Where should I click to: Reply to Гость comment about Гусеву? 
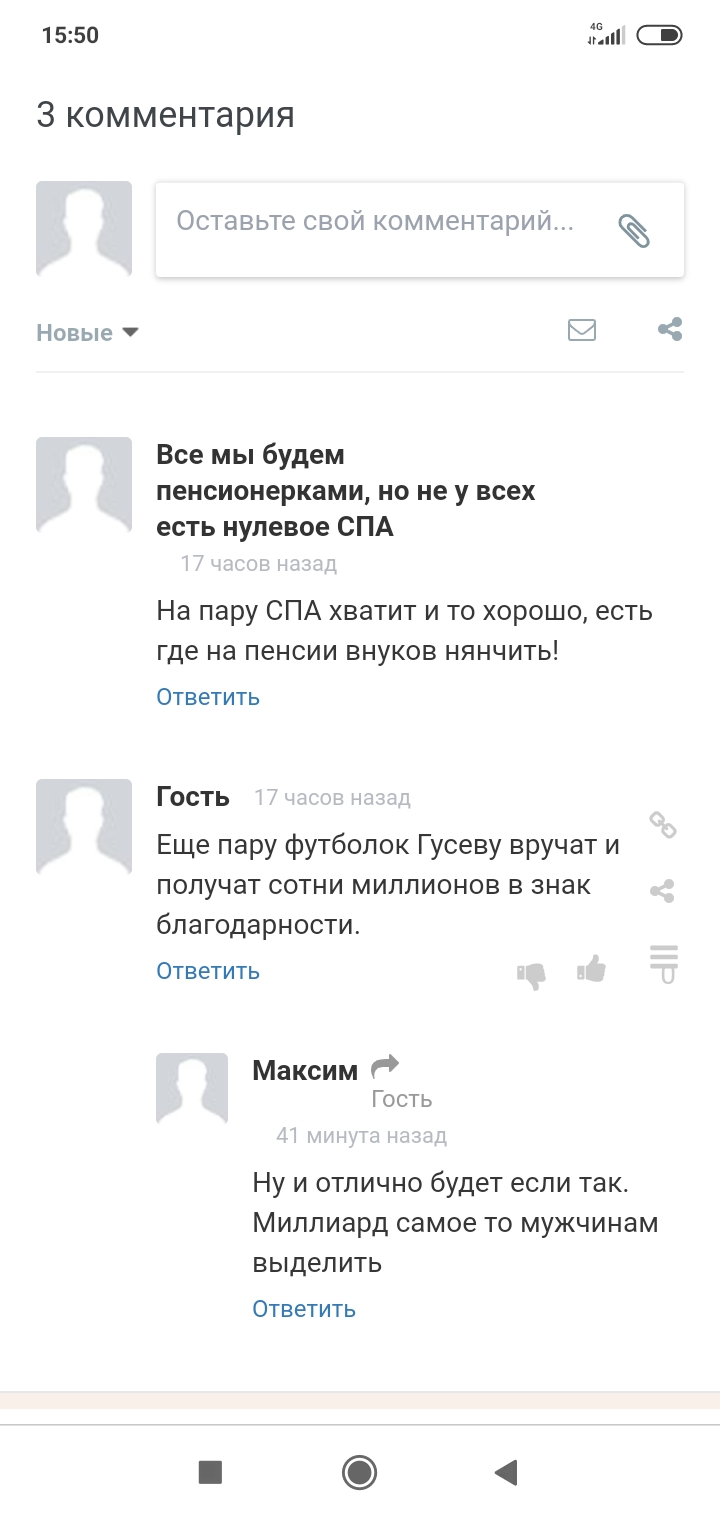pos(208,971)
